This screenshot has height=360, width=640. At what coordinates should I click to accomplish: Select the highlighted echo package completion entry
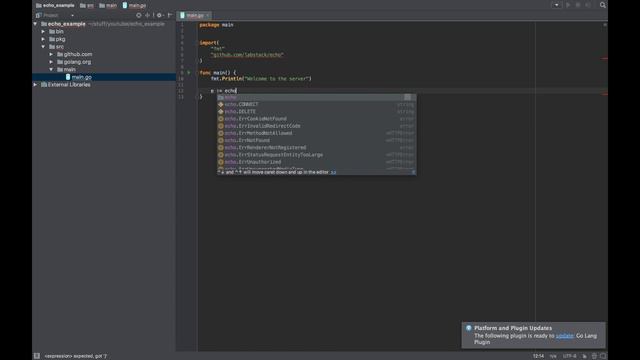pyautogui.click(x=317, y=98)
